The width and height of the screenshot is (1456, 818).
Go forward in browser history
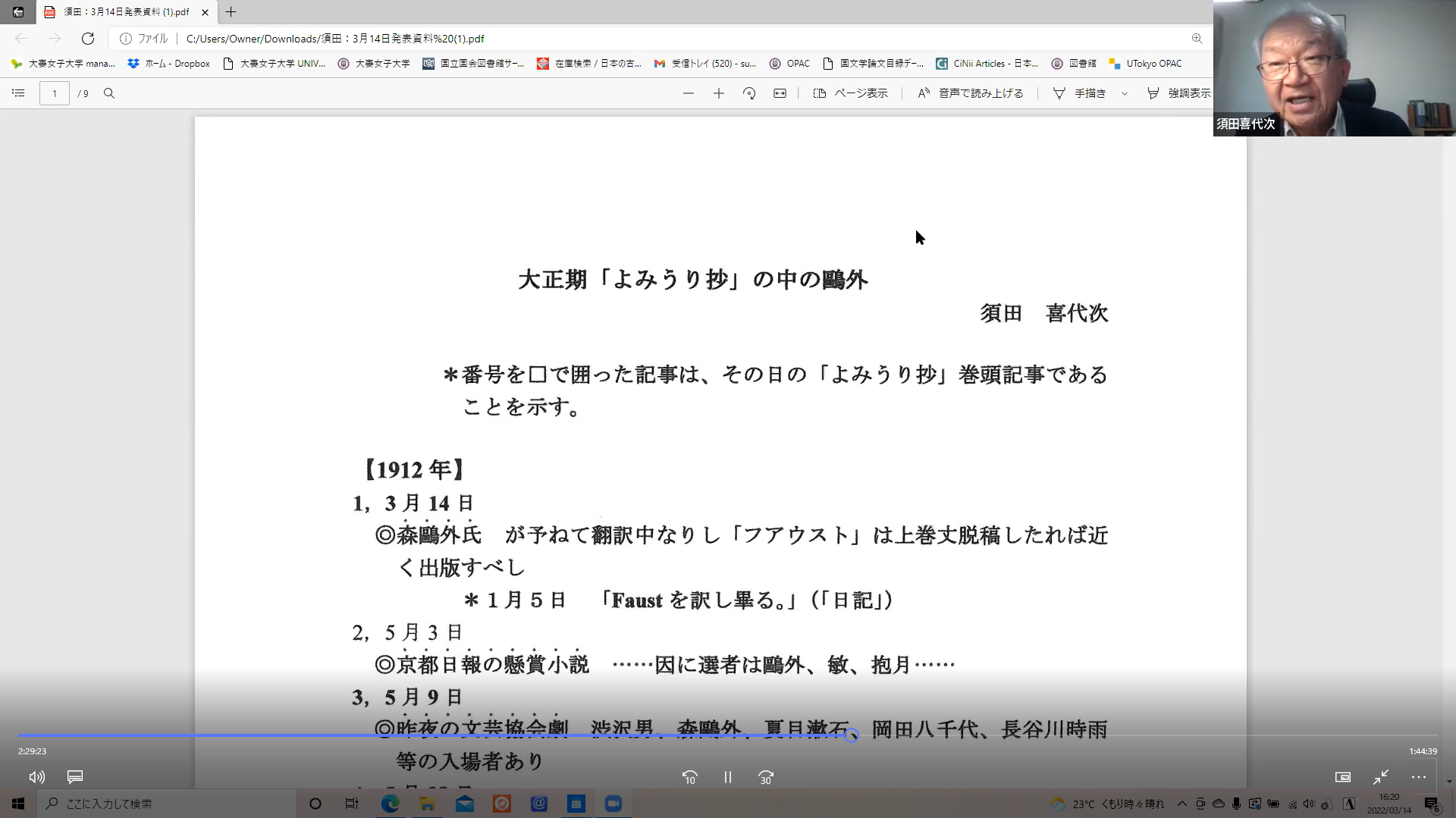(x=55, y=39)
